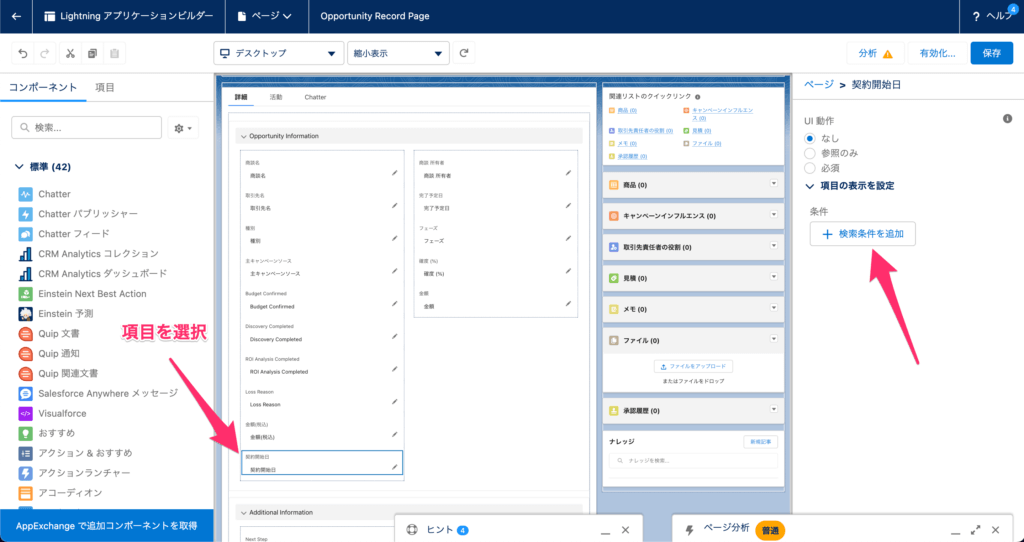Open the component list settings gear
Viewport: 1024px width, 542px height.
point(183,128)
